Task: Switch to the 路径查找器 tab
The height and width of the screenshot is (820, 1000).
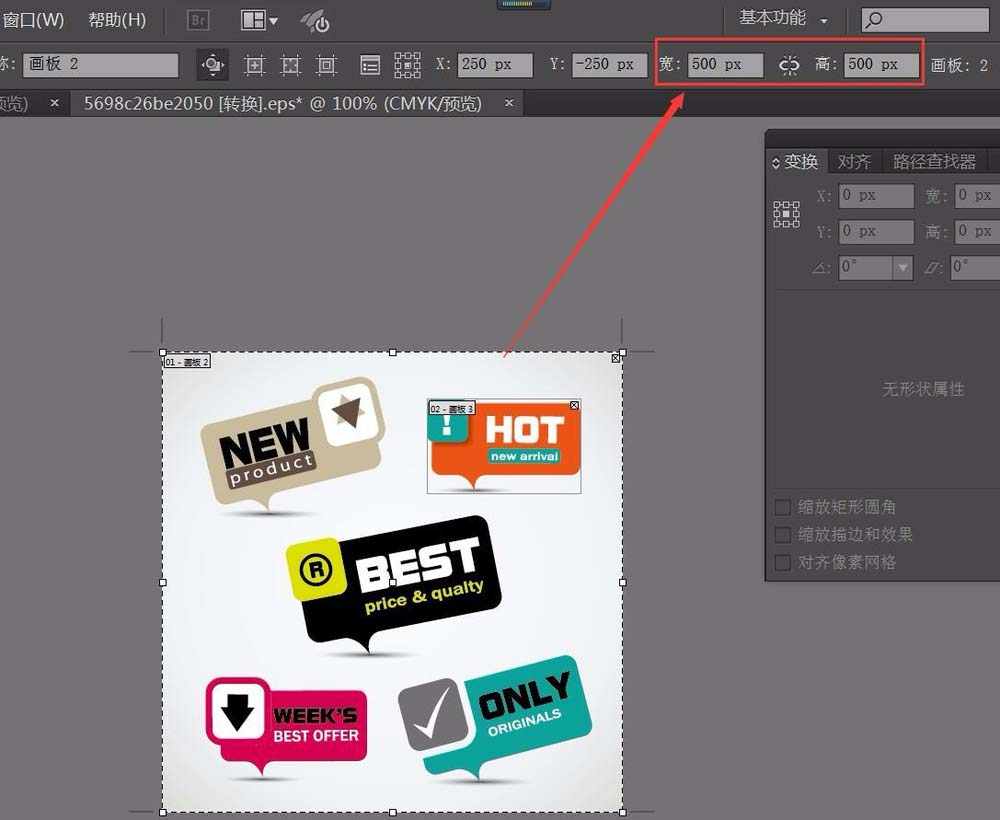Action: pos(934,161)
